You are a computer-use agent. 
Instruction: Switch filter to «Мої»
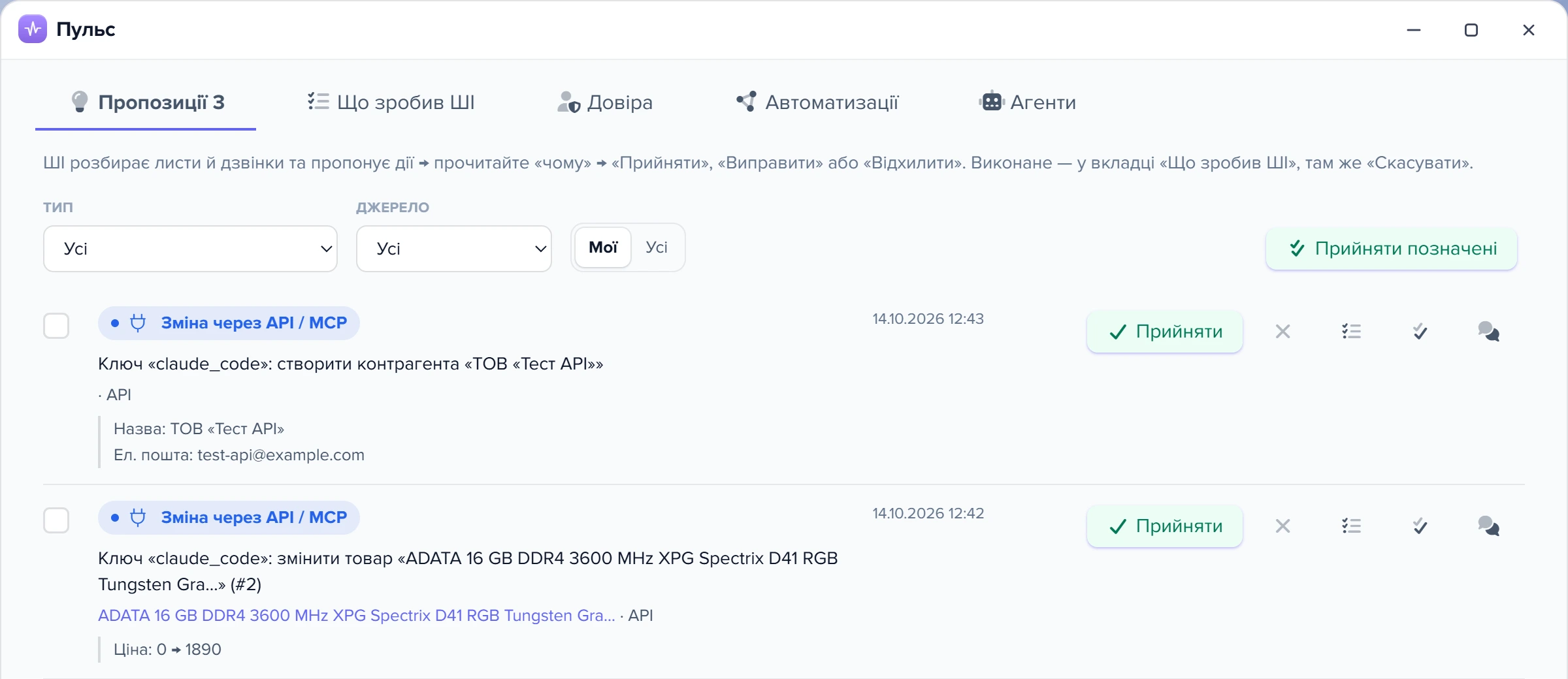(x=603, y=247)
